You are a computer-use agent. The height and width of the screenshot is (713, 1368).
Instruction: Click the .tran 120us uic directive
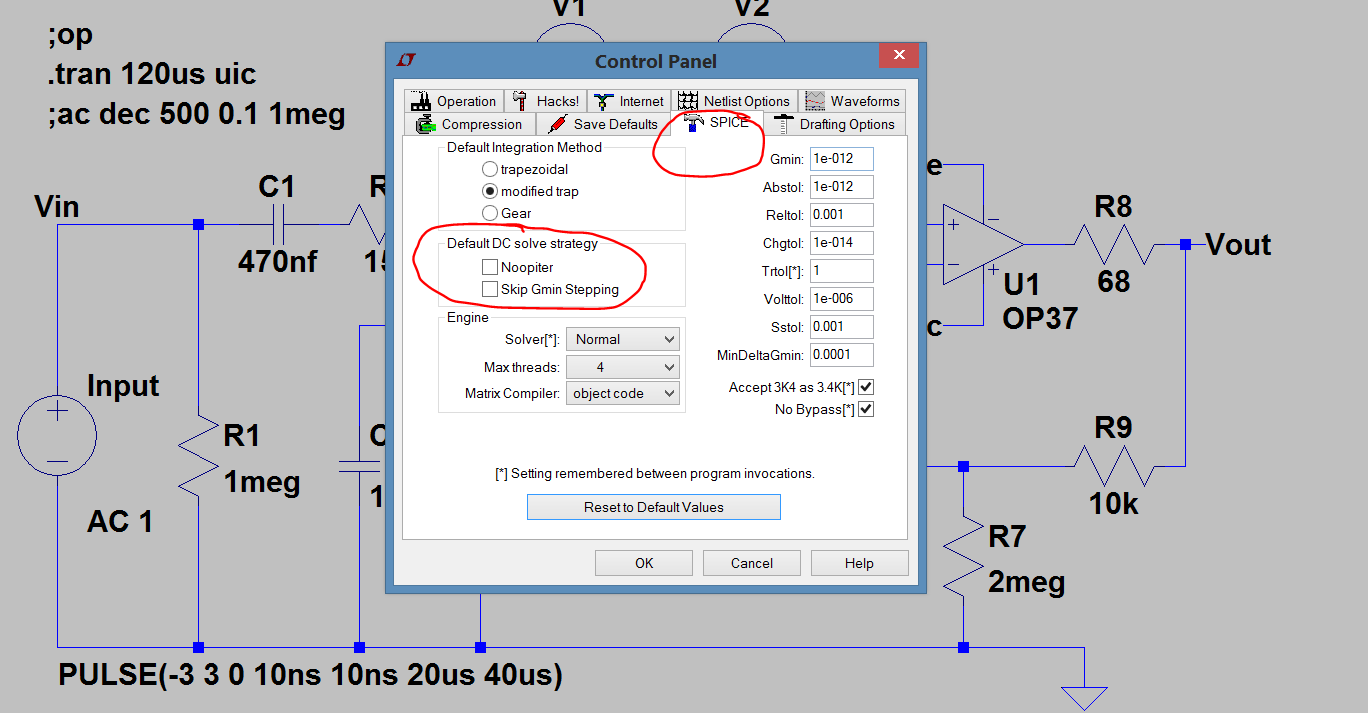151,74
